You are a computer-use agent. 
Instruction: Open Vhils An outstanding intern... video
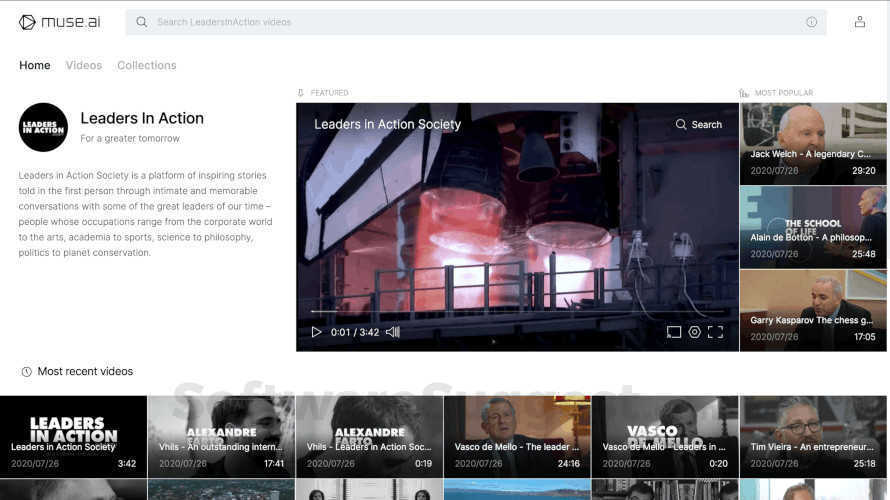[x=221, y=436]
